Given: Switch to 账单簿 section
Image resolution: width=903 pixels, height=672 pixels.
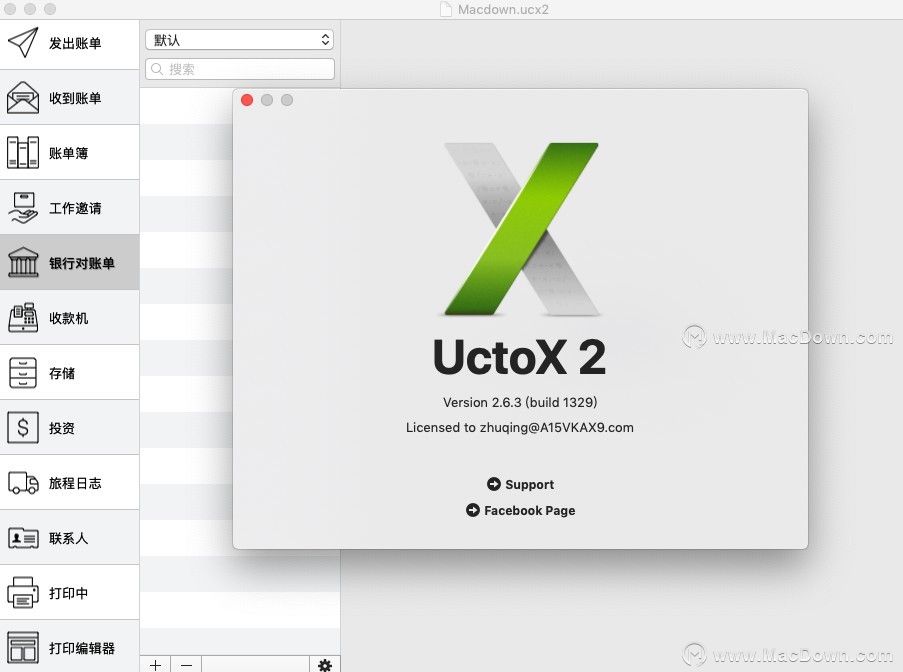Looking at the screenshot, I should (70, 153).
